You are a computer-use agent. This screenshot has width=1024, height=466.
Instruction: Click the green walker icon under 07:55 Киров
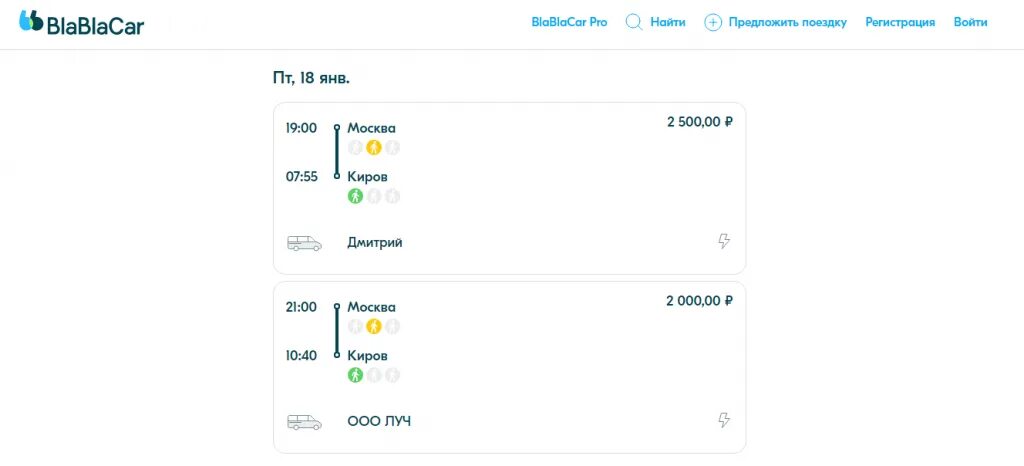pyautogui.click(x=355, y=196)
